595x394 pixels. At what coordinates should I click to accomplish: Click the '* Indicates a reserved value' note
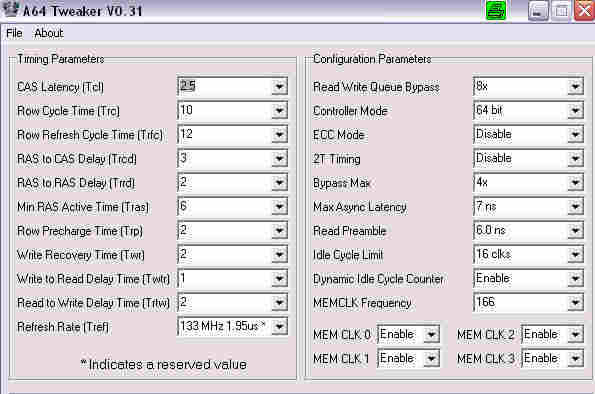point(164,364)
